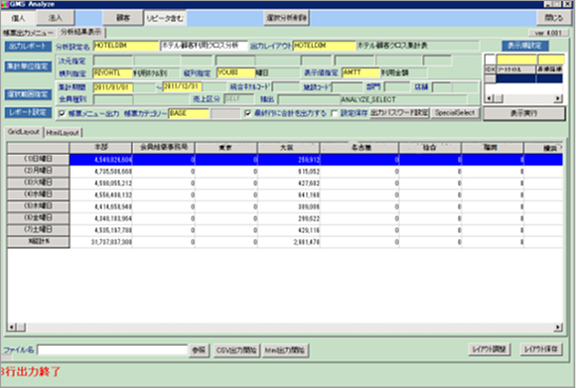Click the 表示実行 button
Screen dimensions: 576x388
pos(524,114)
